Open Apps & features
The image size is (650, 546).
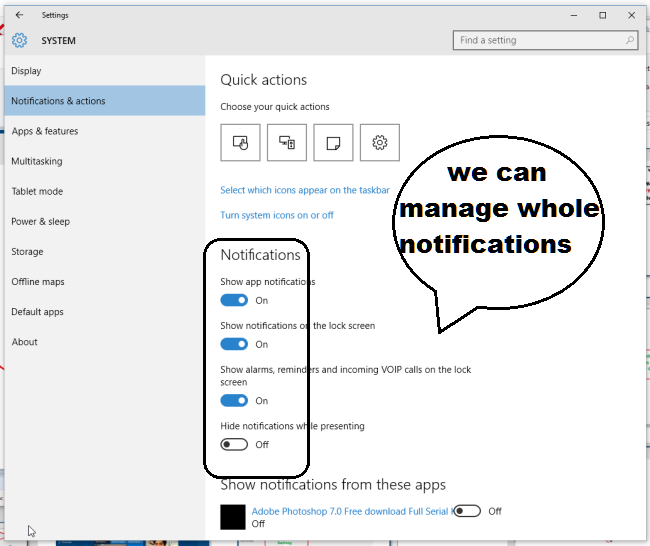(105, 131)
